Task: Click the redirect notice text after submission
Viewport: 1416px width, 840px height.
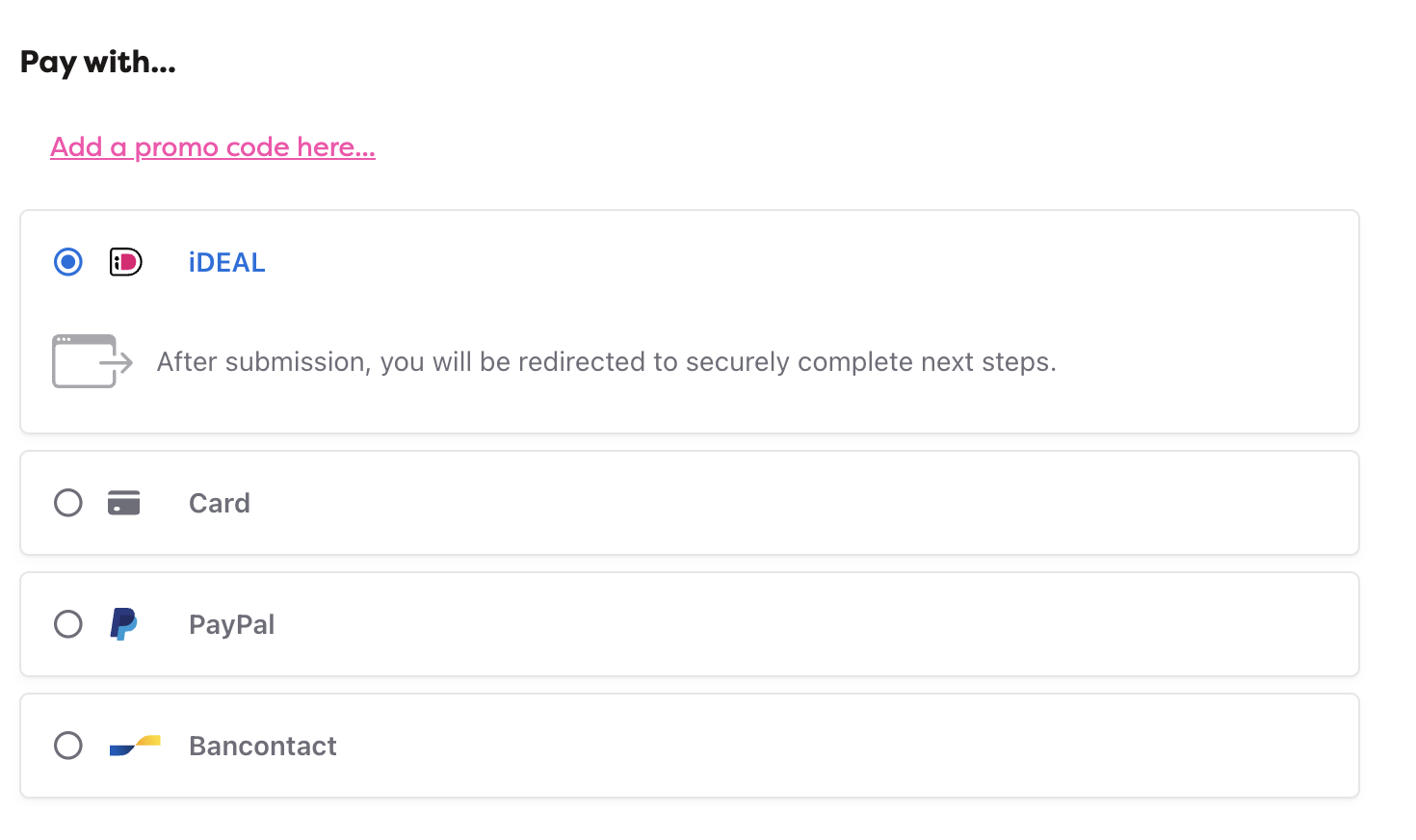Action: pyautogui.click(x=607, y=362)
